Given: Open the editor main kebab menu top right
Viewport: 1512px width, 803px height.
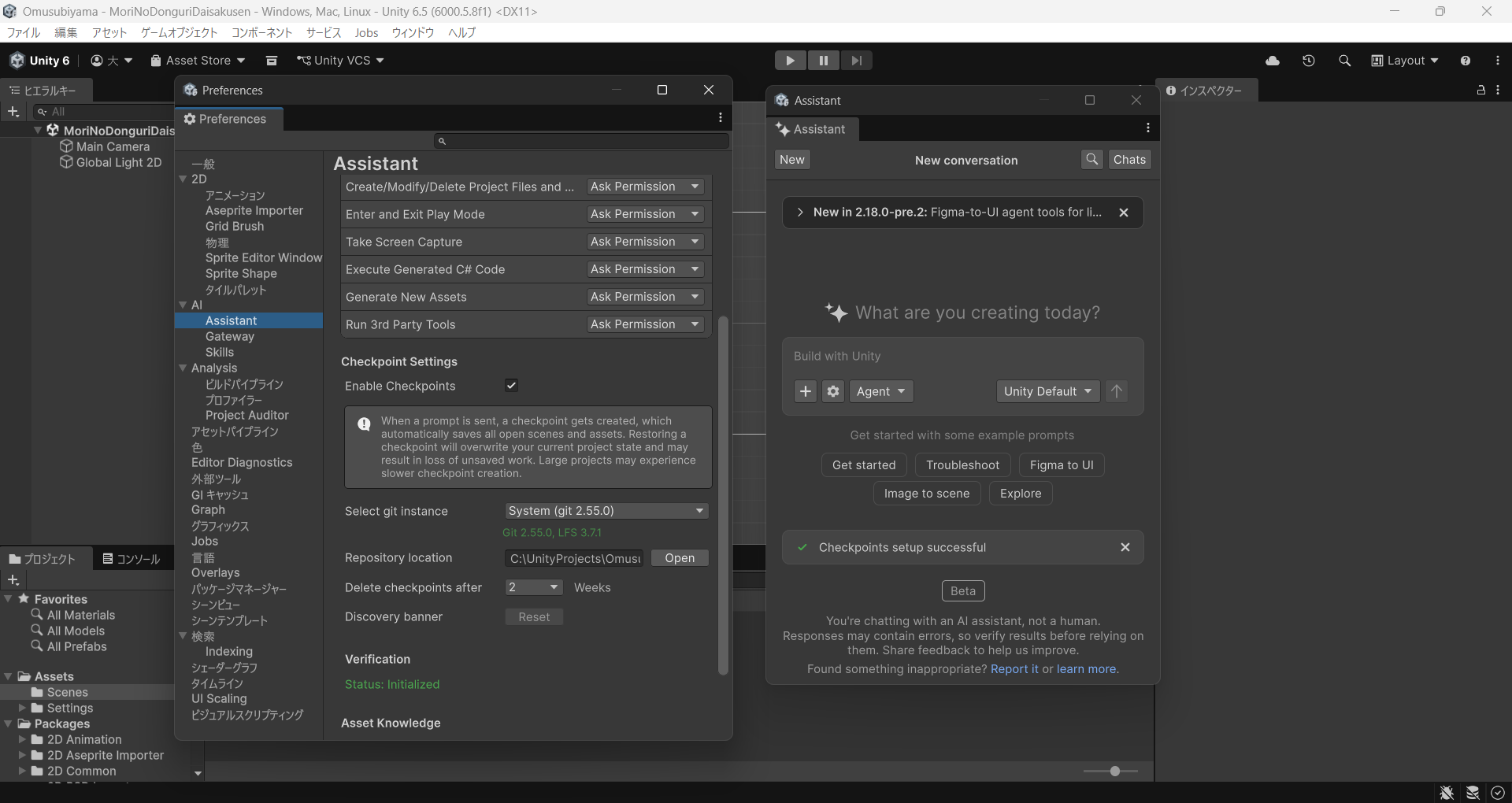Looking at the screenshot, I should [1498, 61].
